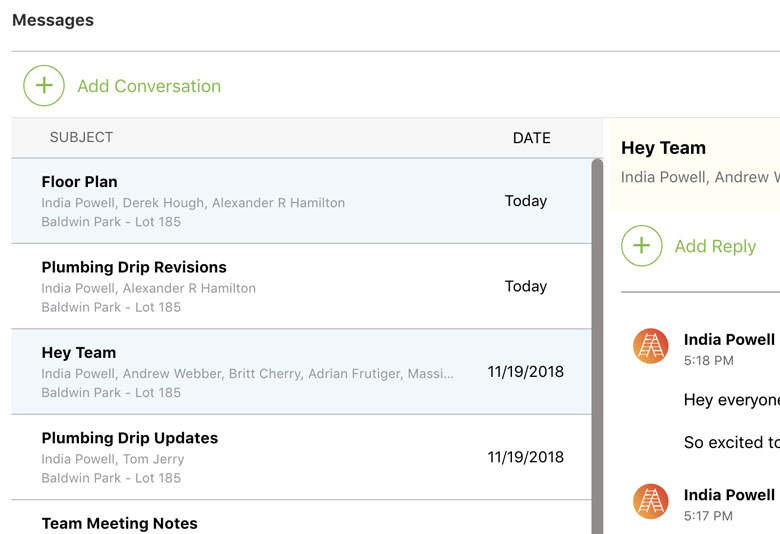Open the Plumbing Drip Revisions conversation

click(x=134, y=267)
